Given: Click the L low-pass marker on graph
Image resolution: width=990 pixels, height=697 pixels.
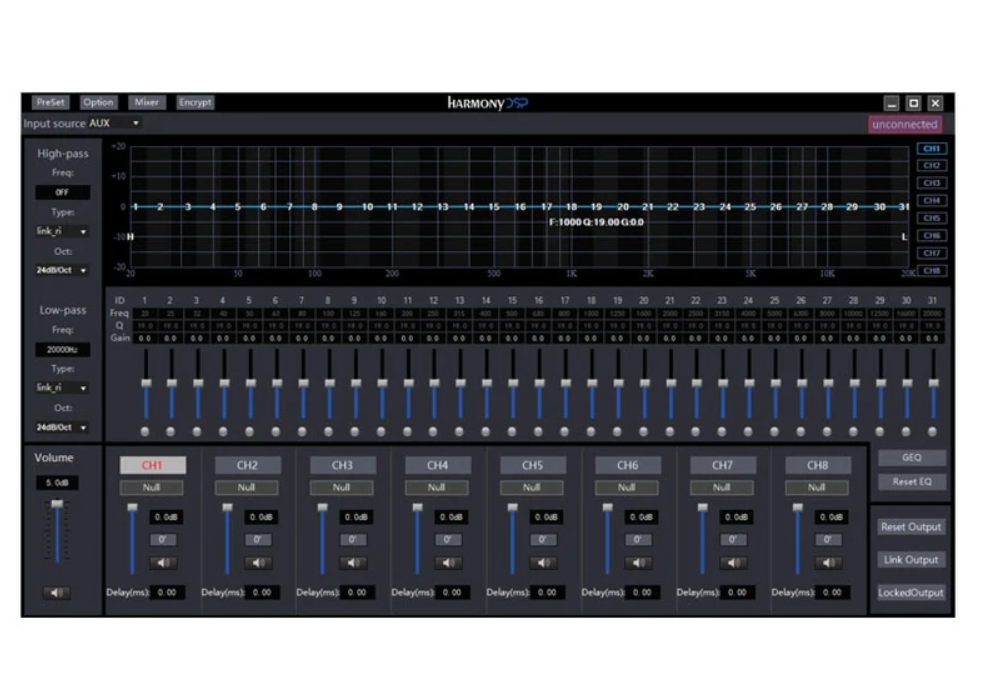Looking at the screenshot, I should (x=904, y=237).
